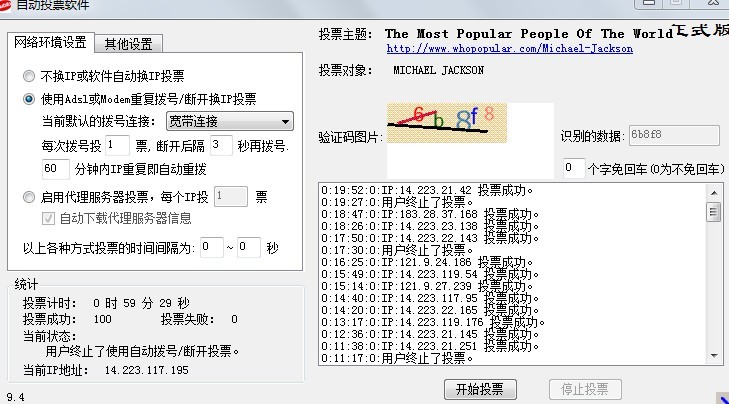
Task: Click the 开始投票 button
Action: [480, 389]
